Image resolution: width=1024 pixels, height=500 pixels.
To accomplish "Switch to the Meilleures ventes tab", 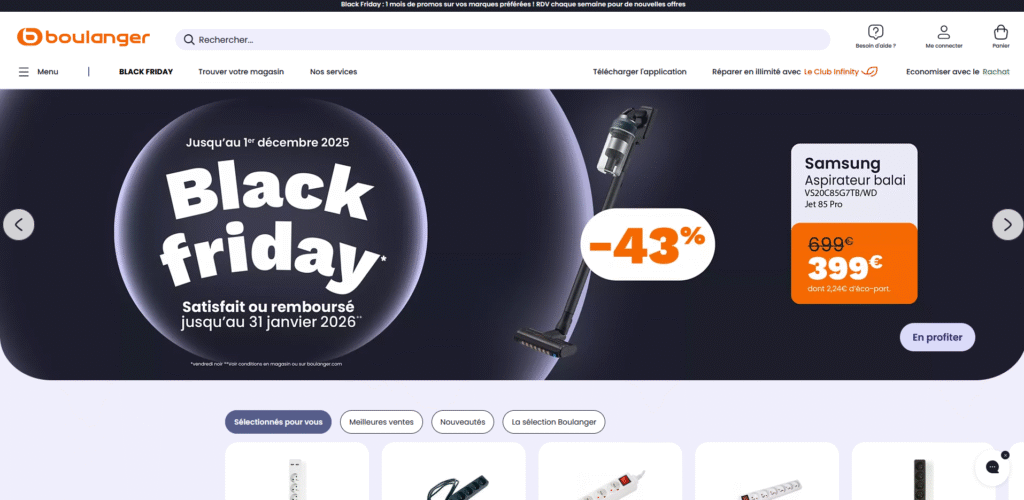I will pyautogui.click(x=381, y=422).
